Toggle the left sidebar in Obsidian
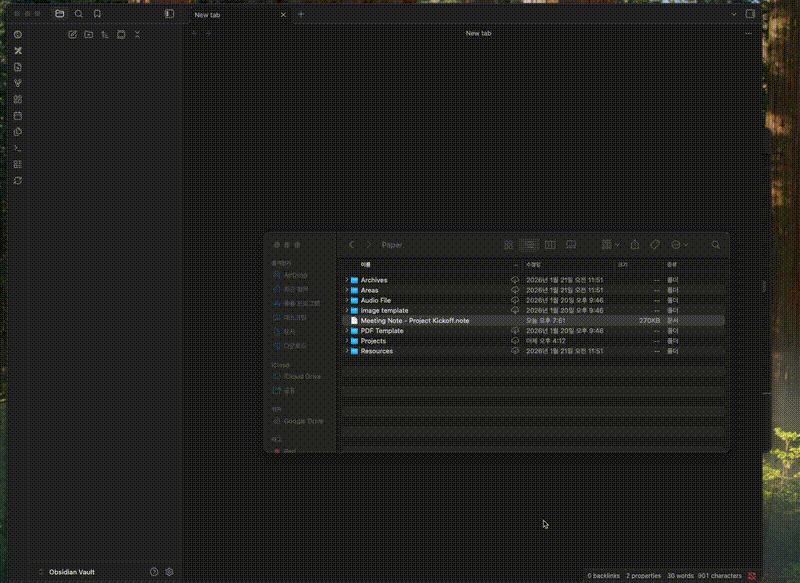The width and height of the screenshot is (800, 583). click(169, 14)
